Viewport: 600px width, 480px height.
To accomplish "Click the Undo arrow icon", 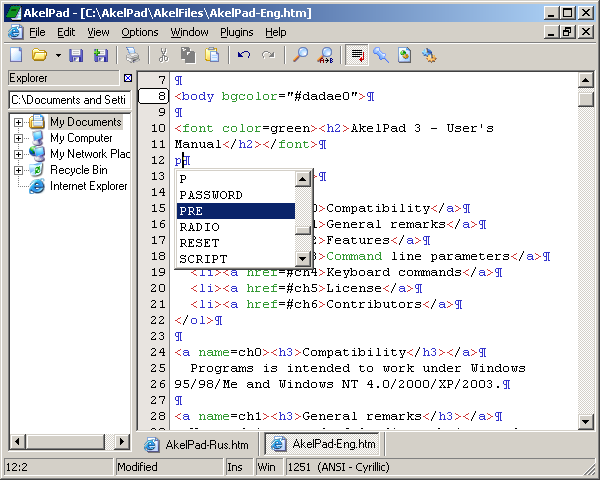I will click(244, 55).
